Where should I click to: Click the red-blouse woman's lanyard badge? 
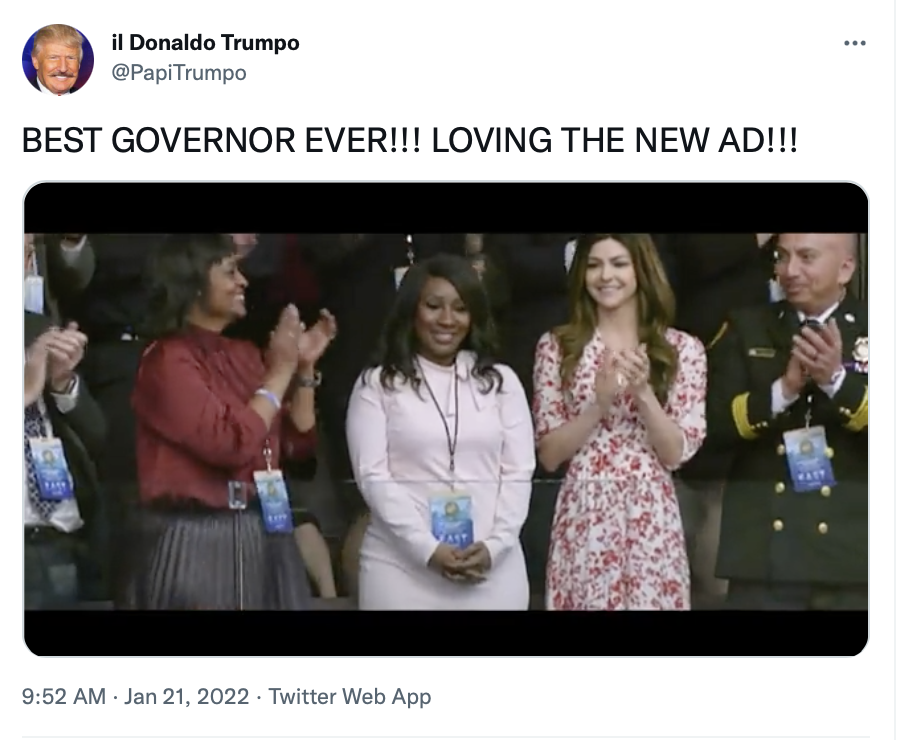274,501
